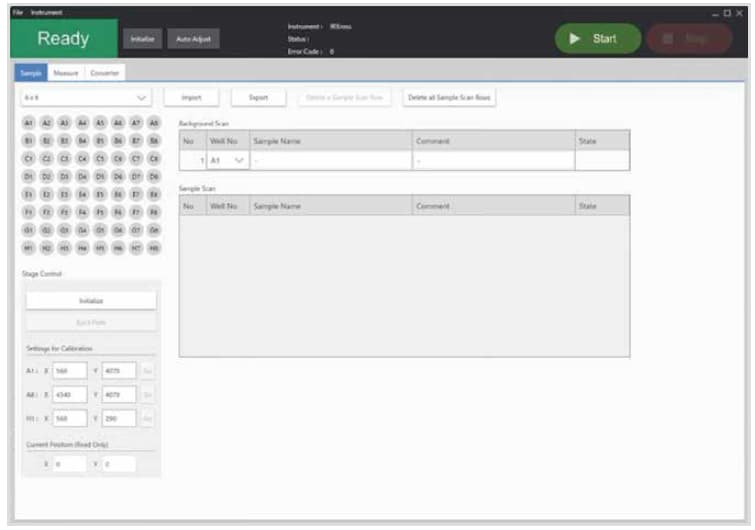Open the Well No A1 dropdown in Background Scan

point(228,160)
